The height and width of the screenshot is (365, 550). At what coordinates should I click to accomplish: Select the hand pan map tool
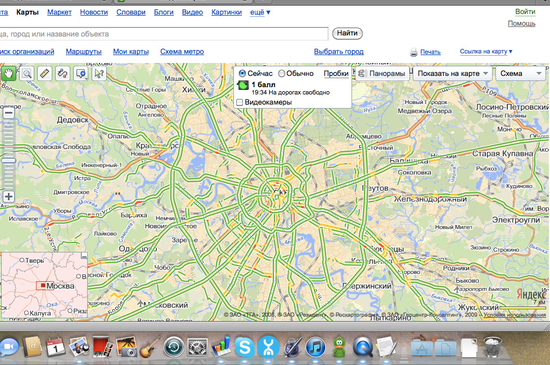8,74
